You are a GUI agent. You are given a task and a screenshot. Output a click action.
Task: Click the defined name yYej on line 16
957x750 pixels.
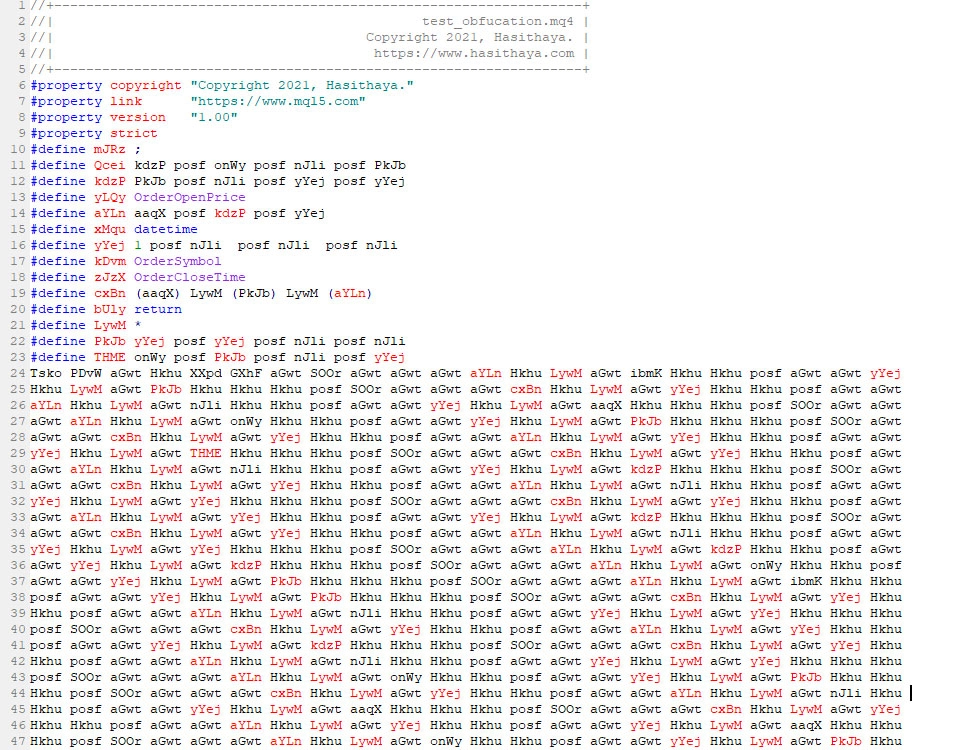pyautogui.click(x=110, y=245)
